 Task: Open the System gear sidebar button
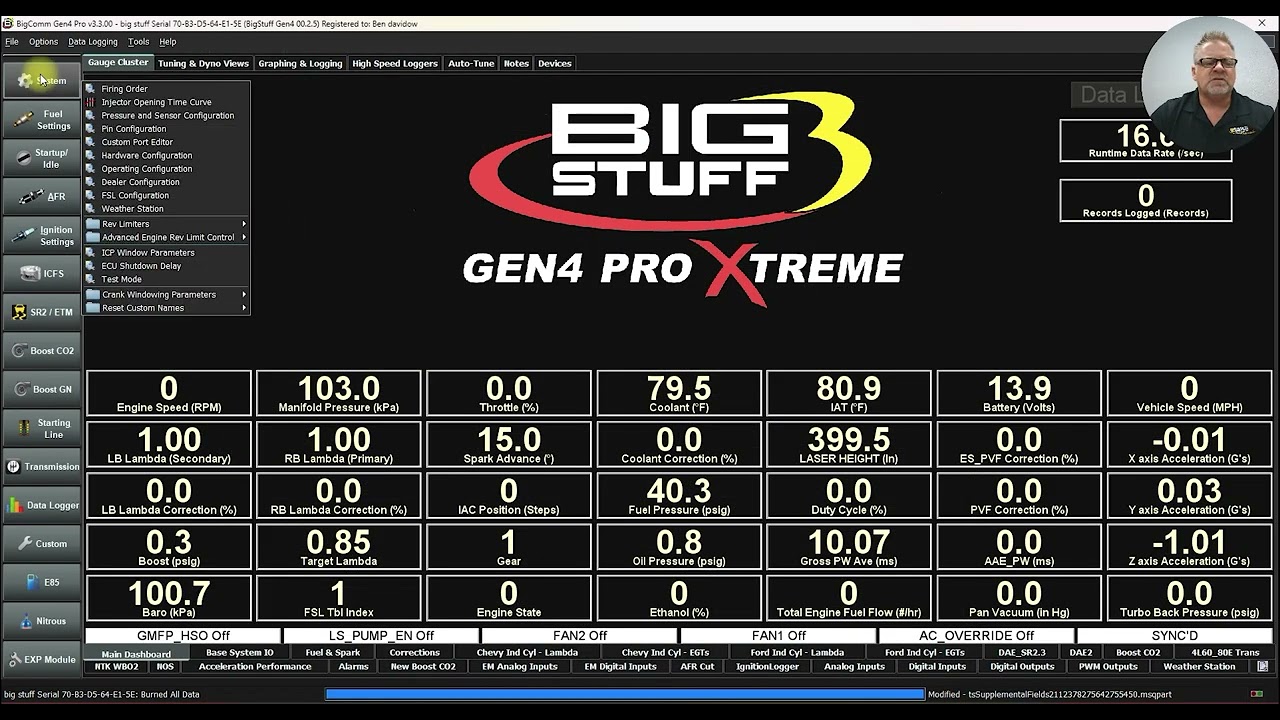(41, 81)
